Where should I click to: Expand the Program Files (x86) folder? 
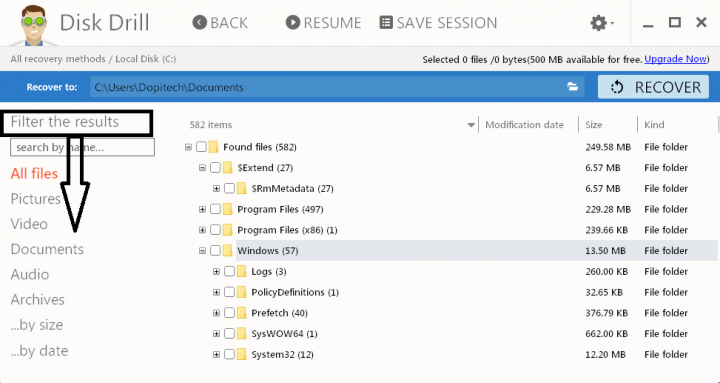(x=202, y=230)
